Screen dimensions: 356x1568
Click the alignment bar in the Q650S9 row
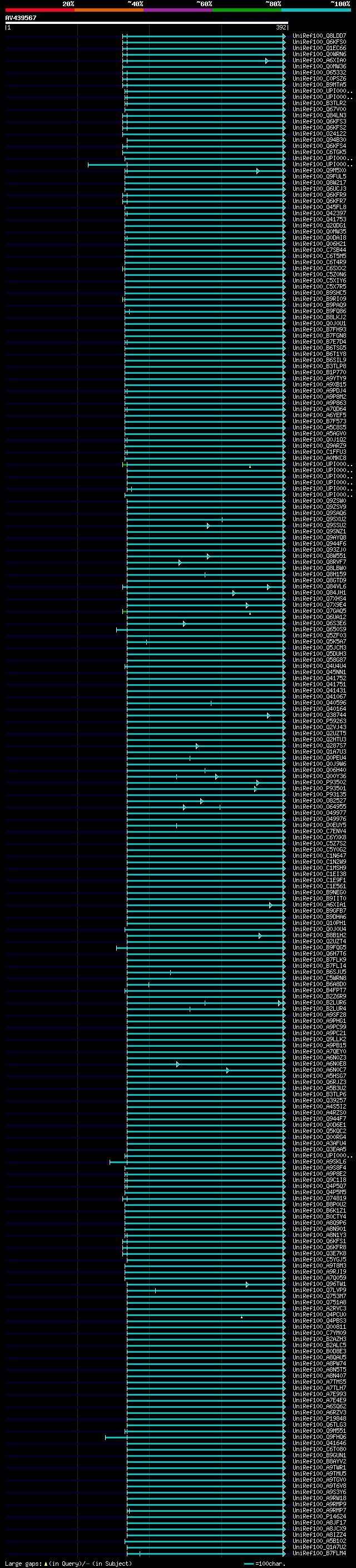pyautogui.click(x=201, y=630)
